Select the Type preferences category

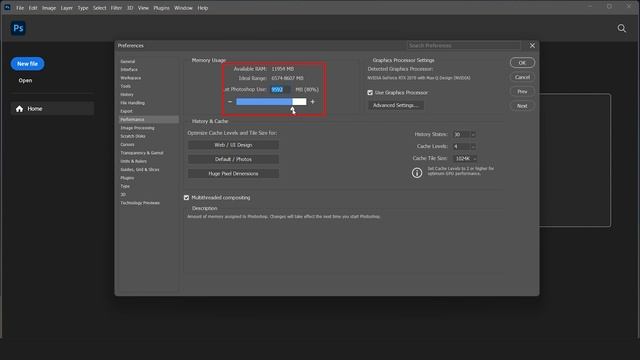click(x=125, y=186)
